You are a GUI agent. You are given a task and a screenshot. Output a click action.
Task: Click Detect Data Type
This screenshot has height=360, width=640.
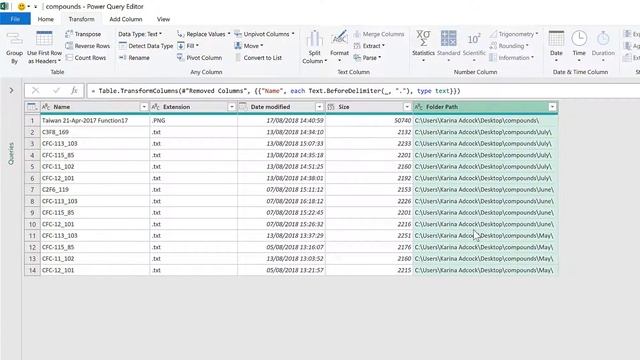point(146,46)
